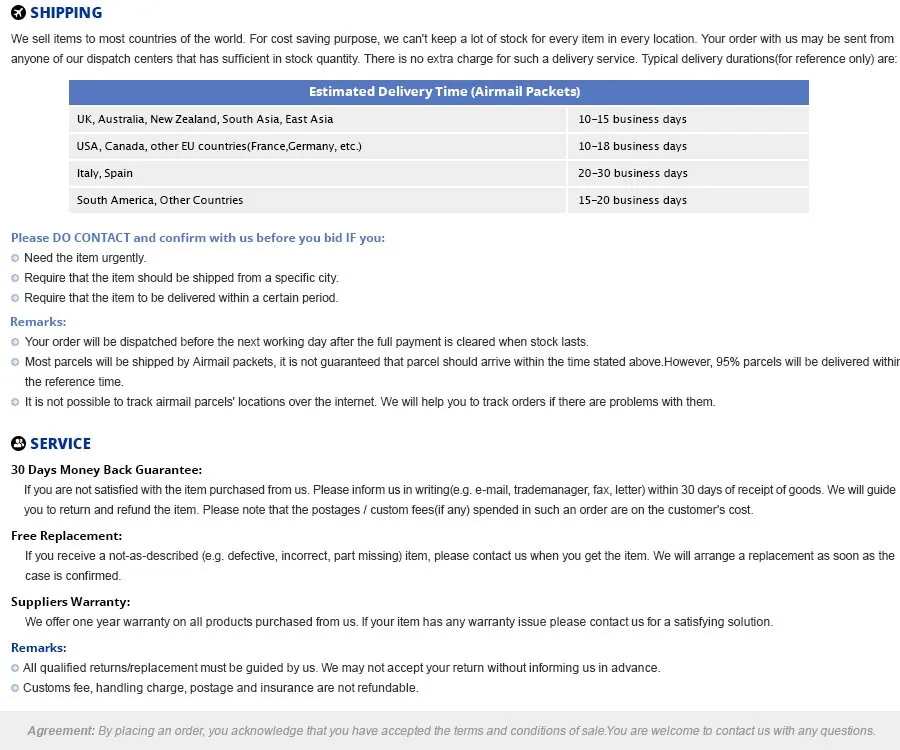Viewport: 900px width, 750px height.
Task: Click 'Please DO CONTACT and confirm' heading text
Action: tap(198, 238)
